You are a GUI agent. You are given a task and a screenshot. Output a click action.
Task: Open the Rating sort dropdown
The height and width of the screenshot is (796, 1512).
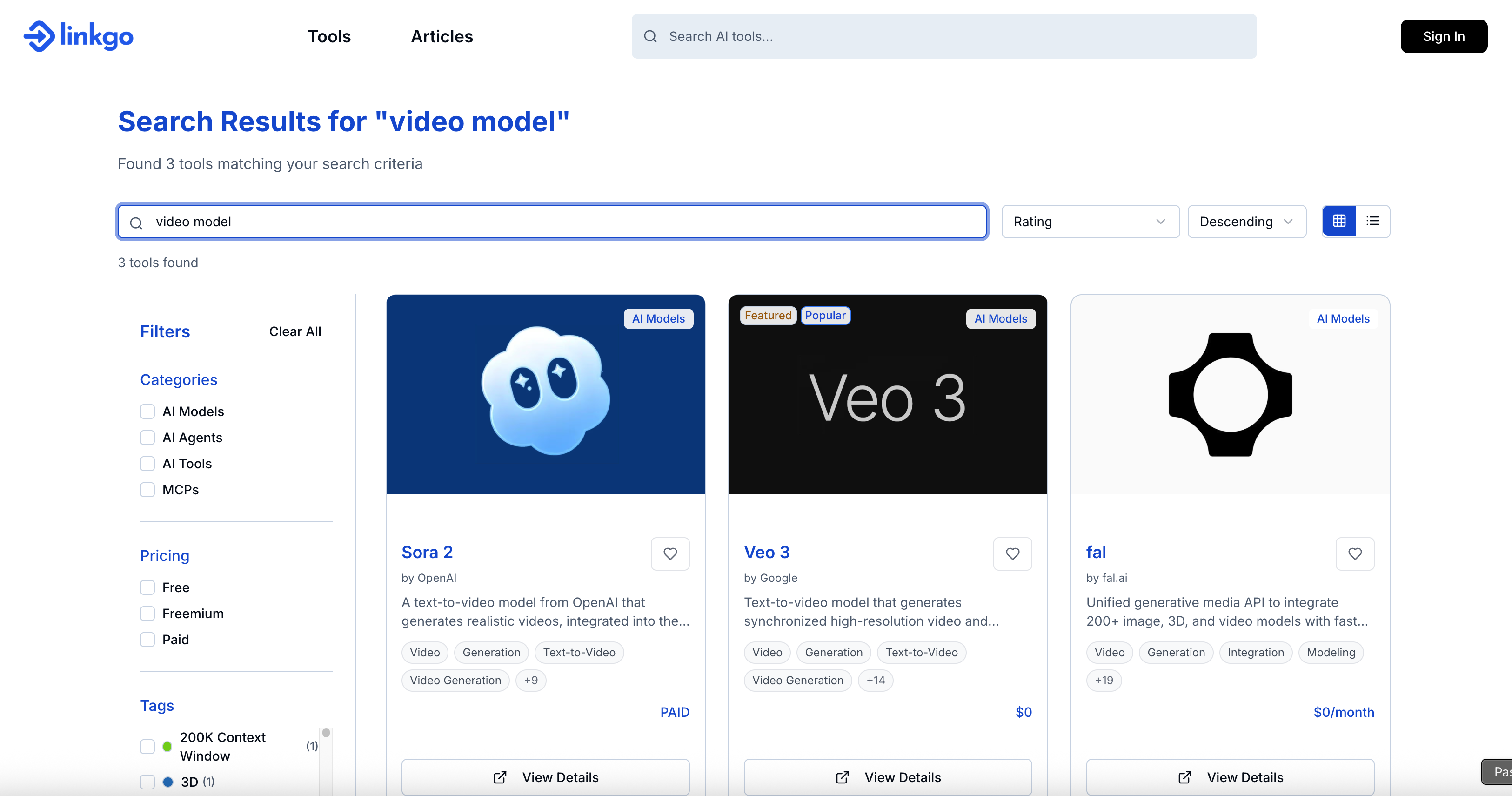pos(1090,222)
